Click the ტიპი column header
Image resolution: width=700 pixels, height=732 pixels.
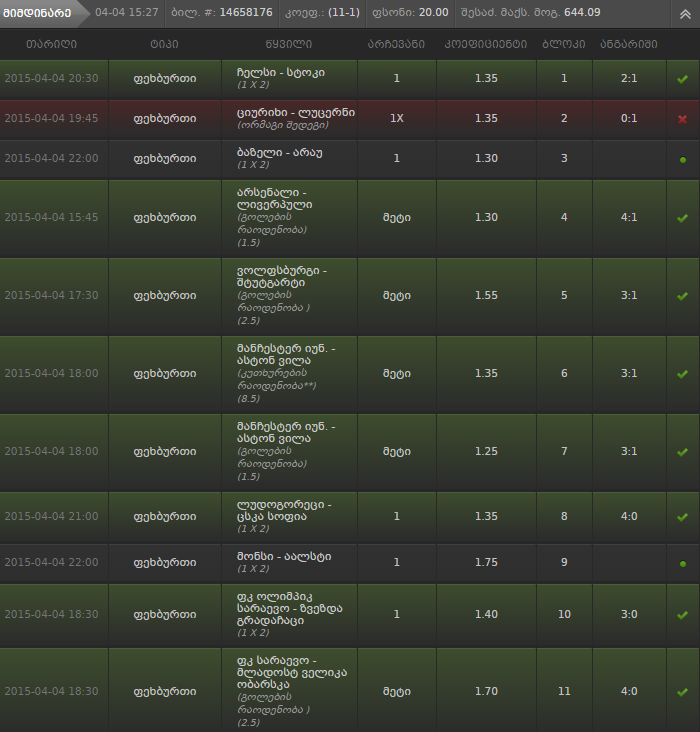click(164, 44)
